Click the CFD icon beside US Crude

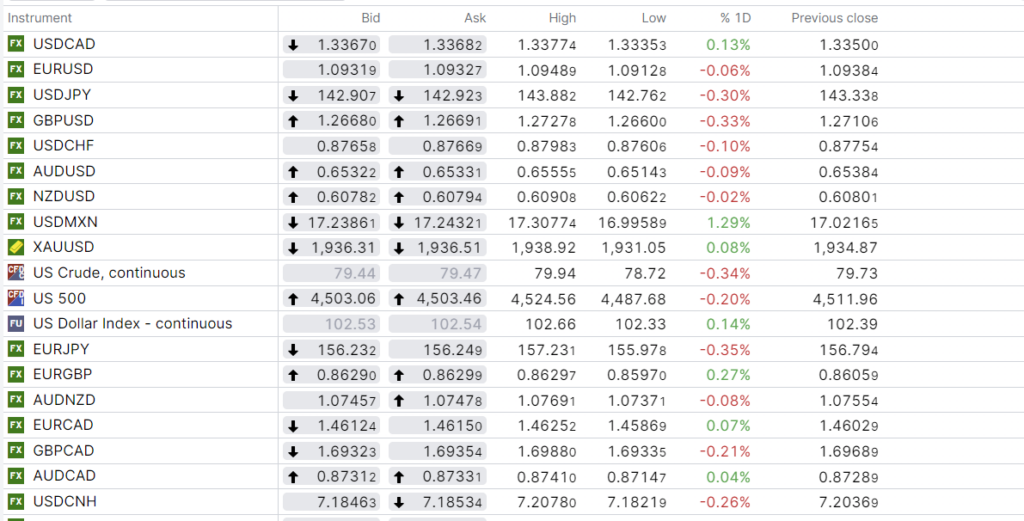[15, 272]
